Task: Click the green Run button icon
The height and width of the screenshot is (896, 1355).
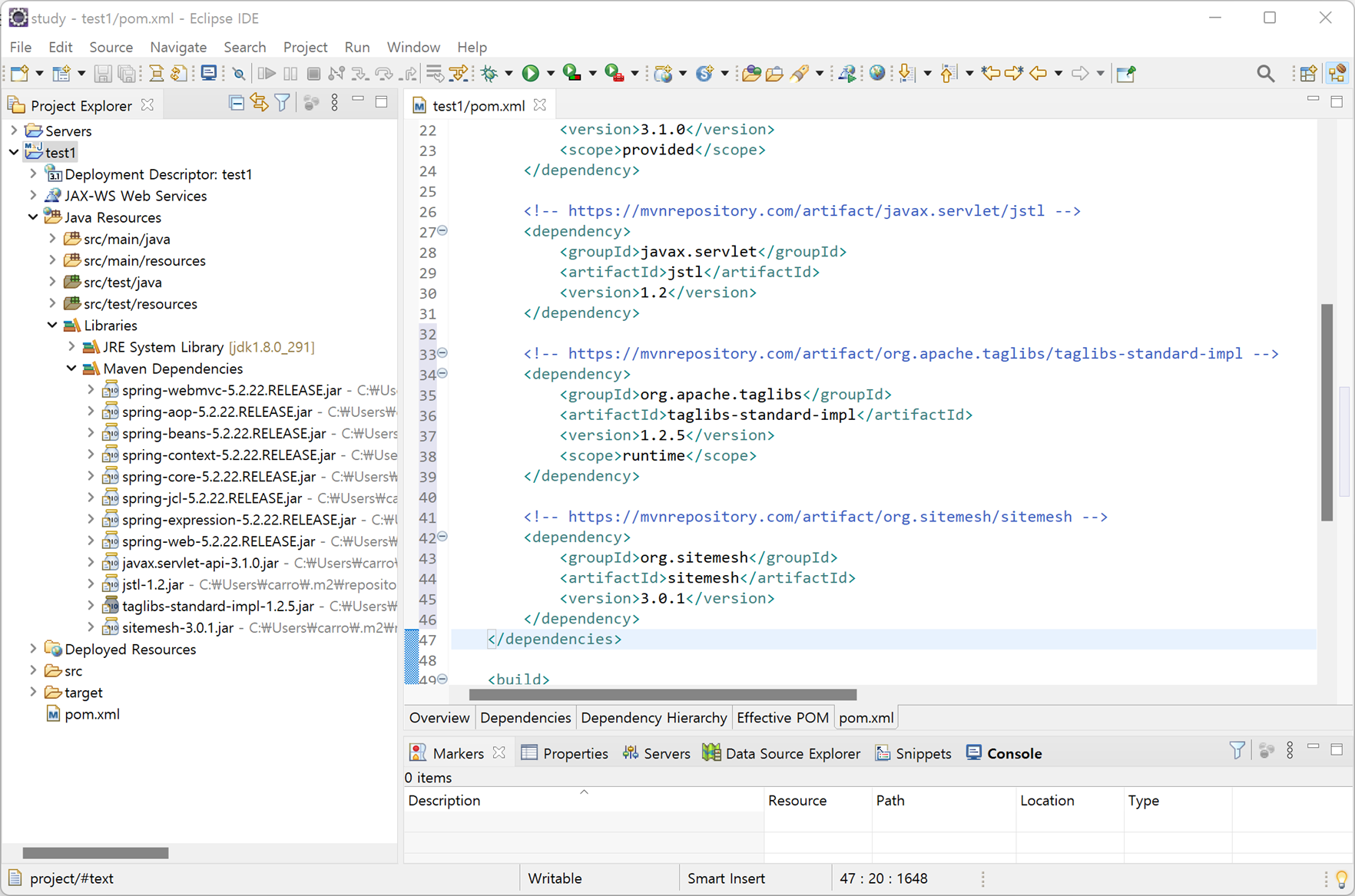Action: [x=530, y=74]
